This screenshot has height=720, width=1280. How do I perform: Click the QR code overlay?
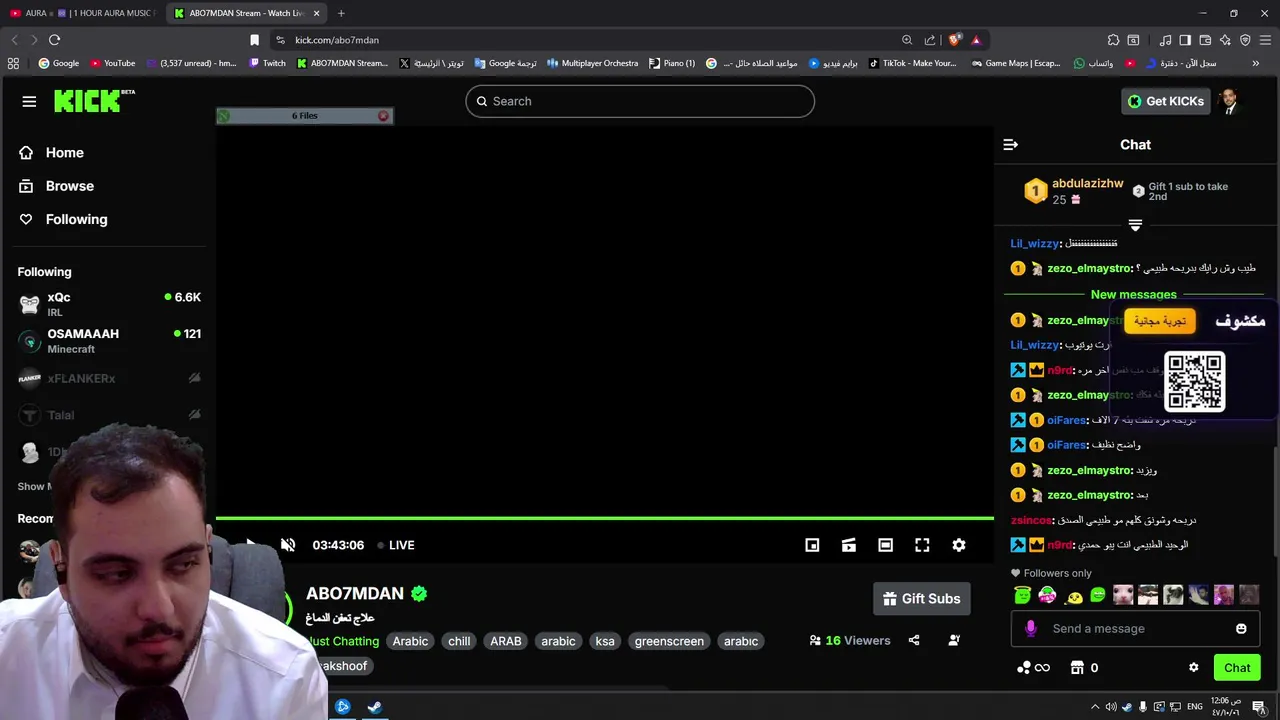click(1195, 381)
